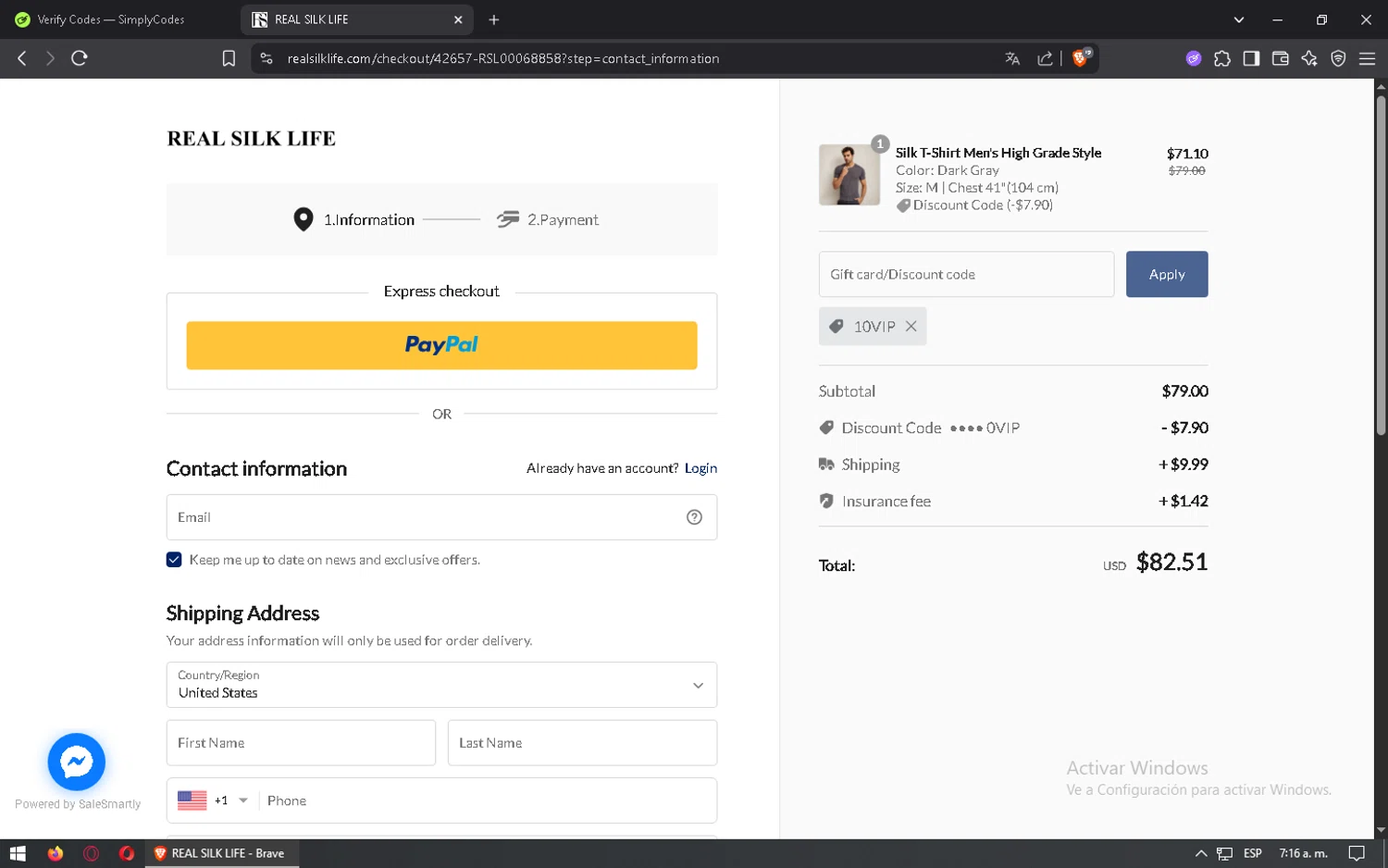The image size is (1388, 868).
Task: Open Brave Shields lion icon
Action: [1081, 58]
